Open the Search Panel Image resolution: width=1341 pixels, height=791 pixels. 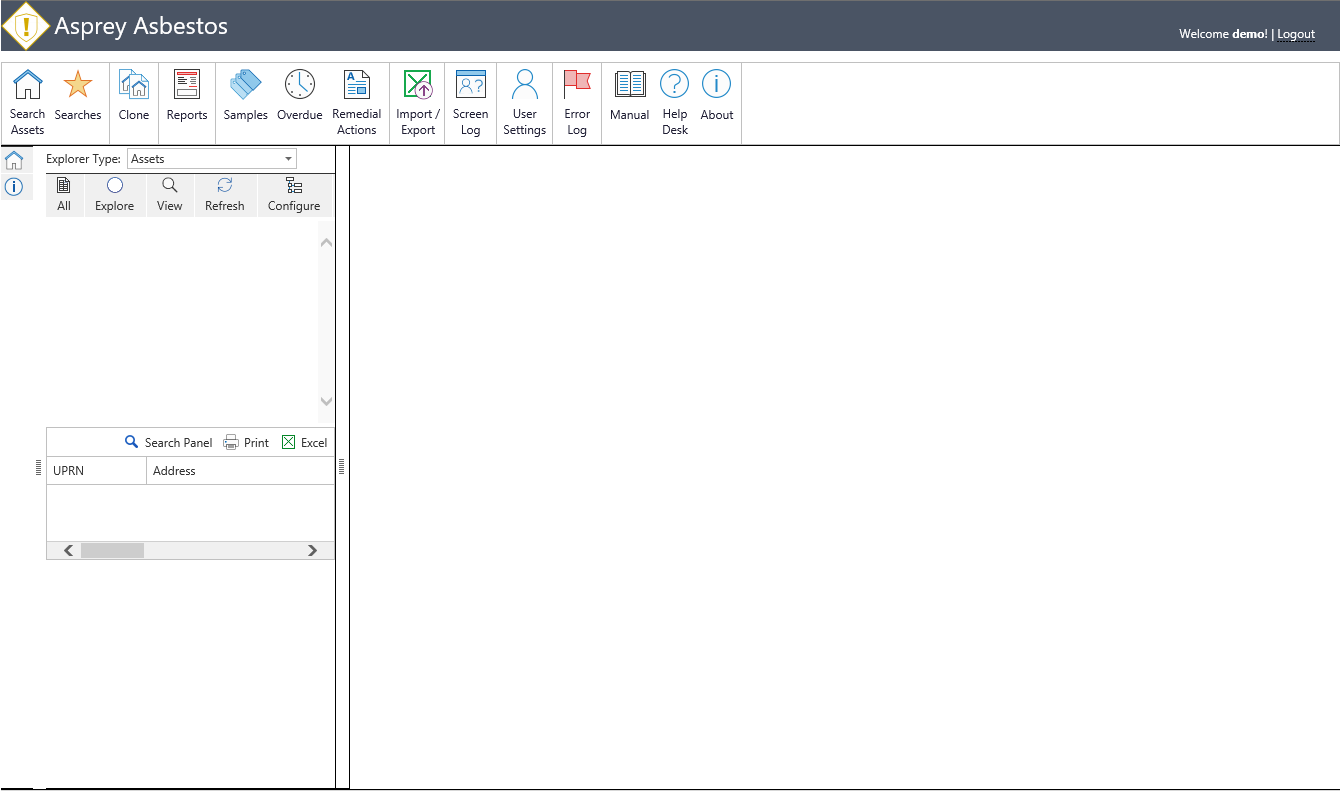[x=168, y=443]
